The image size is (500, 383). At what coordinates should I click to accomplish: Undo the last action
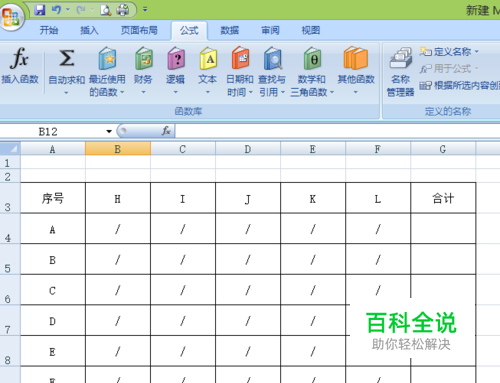point(56,10)
